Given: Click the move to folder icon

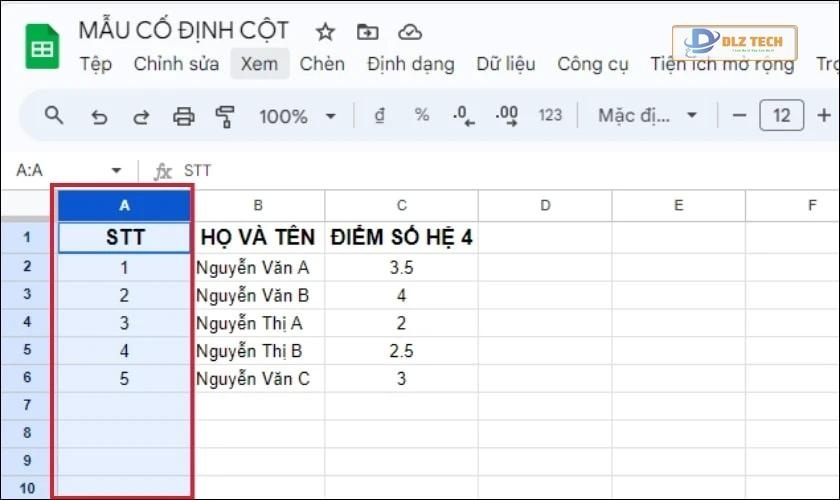Looking at the screenshot, I should [x=368, y=31].
